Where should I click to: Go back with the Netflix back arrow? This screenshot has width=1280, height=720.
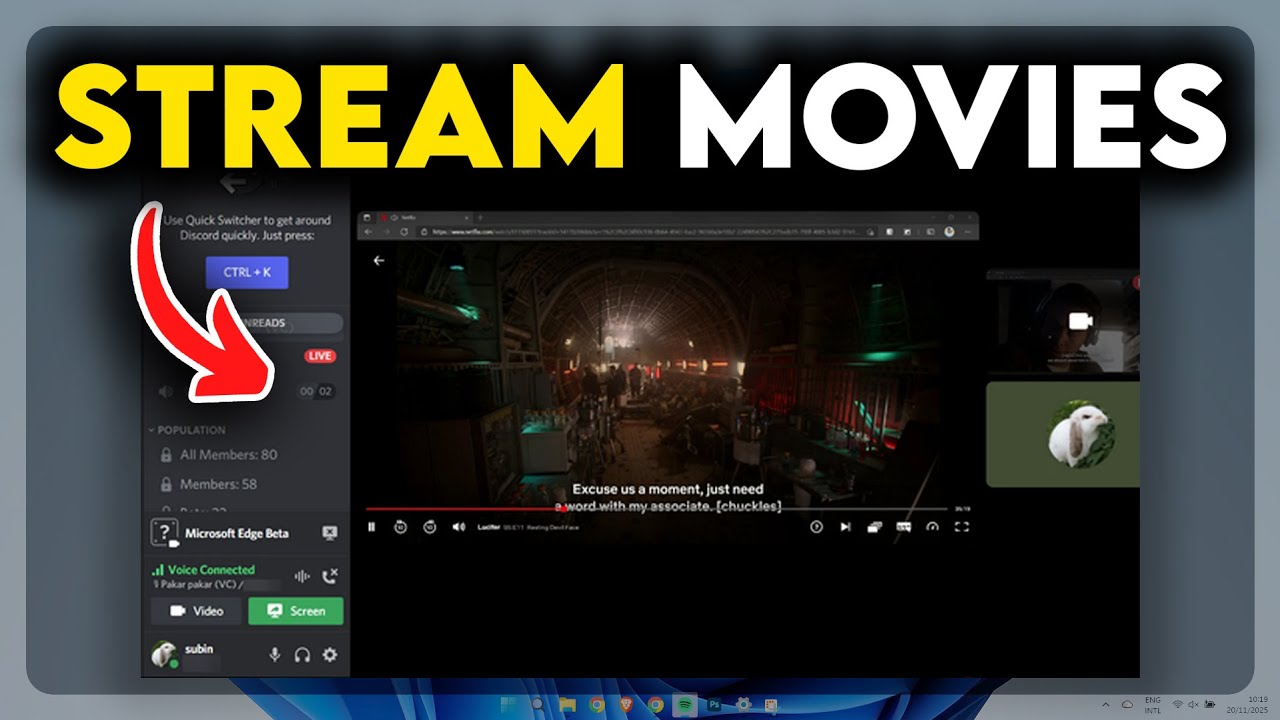pos(378,260)
